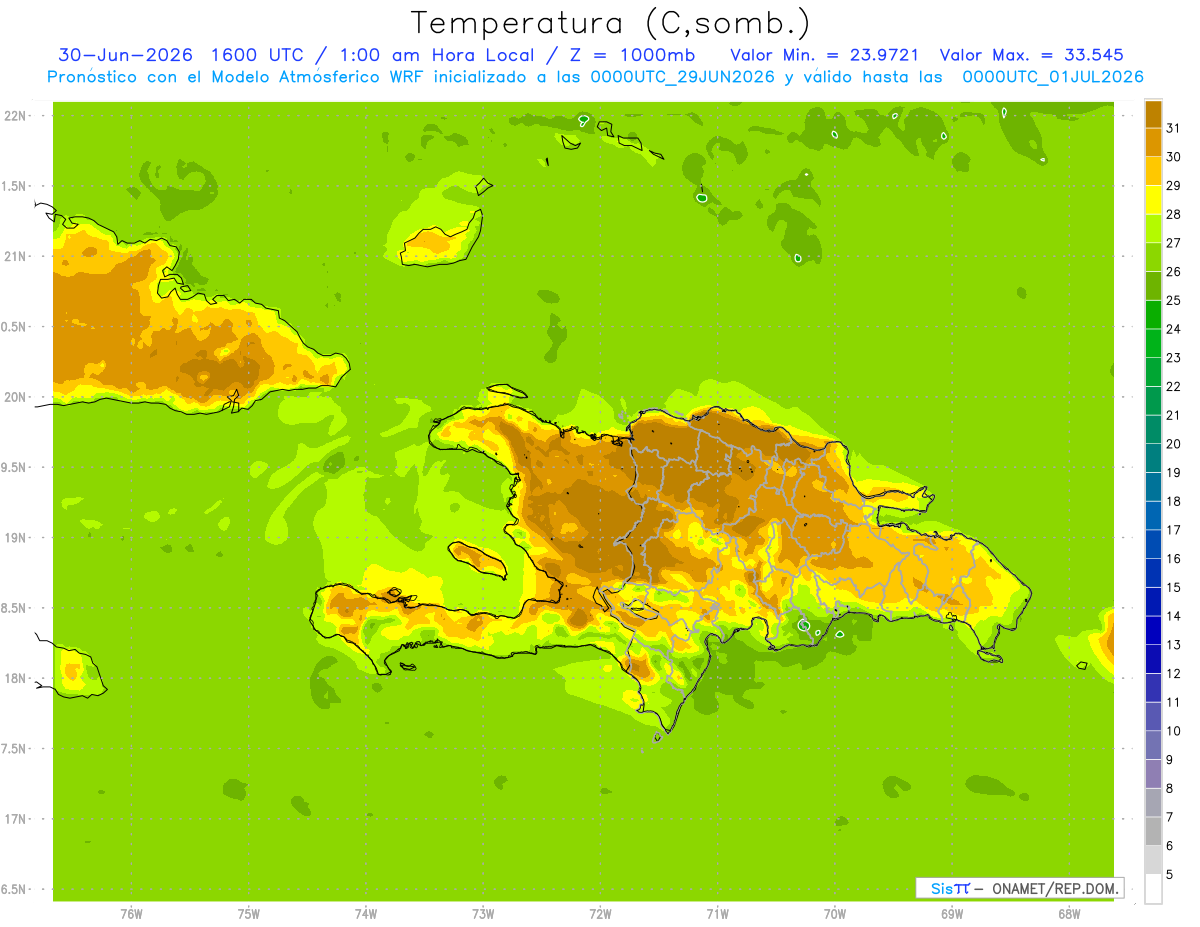Select 'Valor Min. = 23.9721' text
This screenshot has width=1200, height=927.
[x=825, y=55]
